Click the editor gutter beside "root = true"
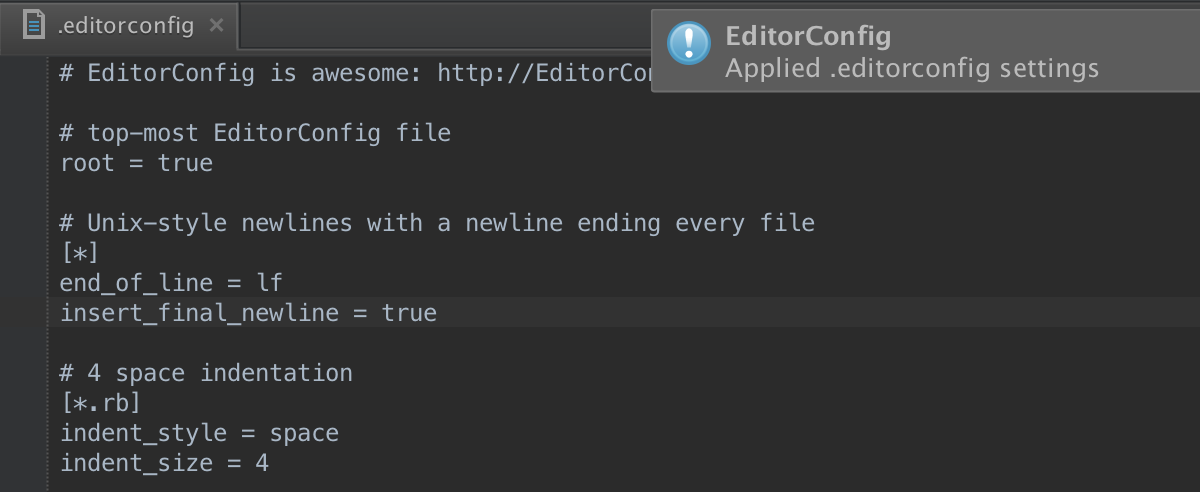Viewport: 1200px width, 492px height. coord(24,163)
